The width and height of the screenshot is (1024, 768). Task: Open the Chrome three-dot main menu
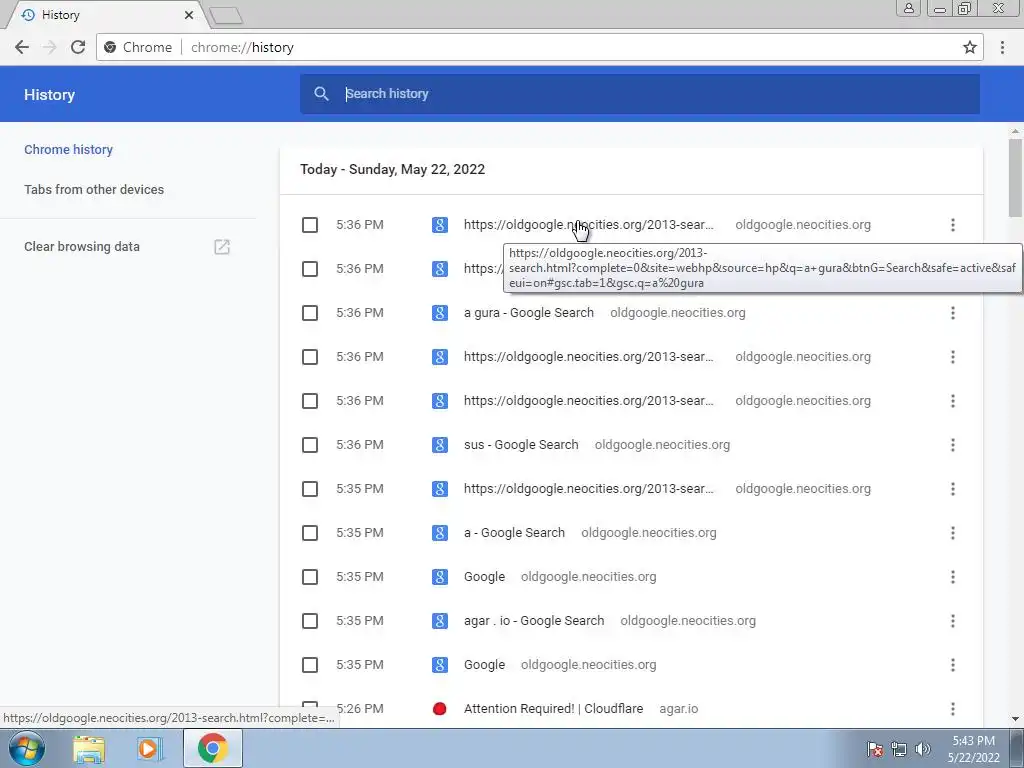point(1002,47)
